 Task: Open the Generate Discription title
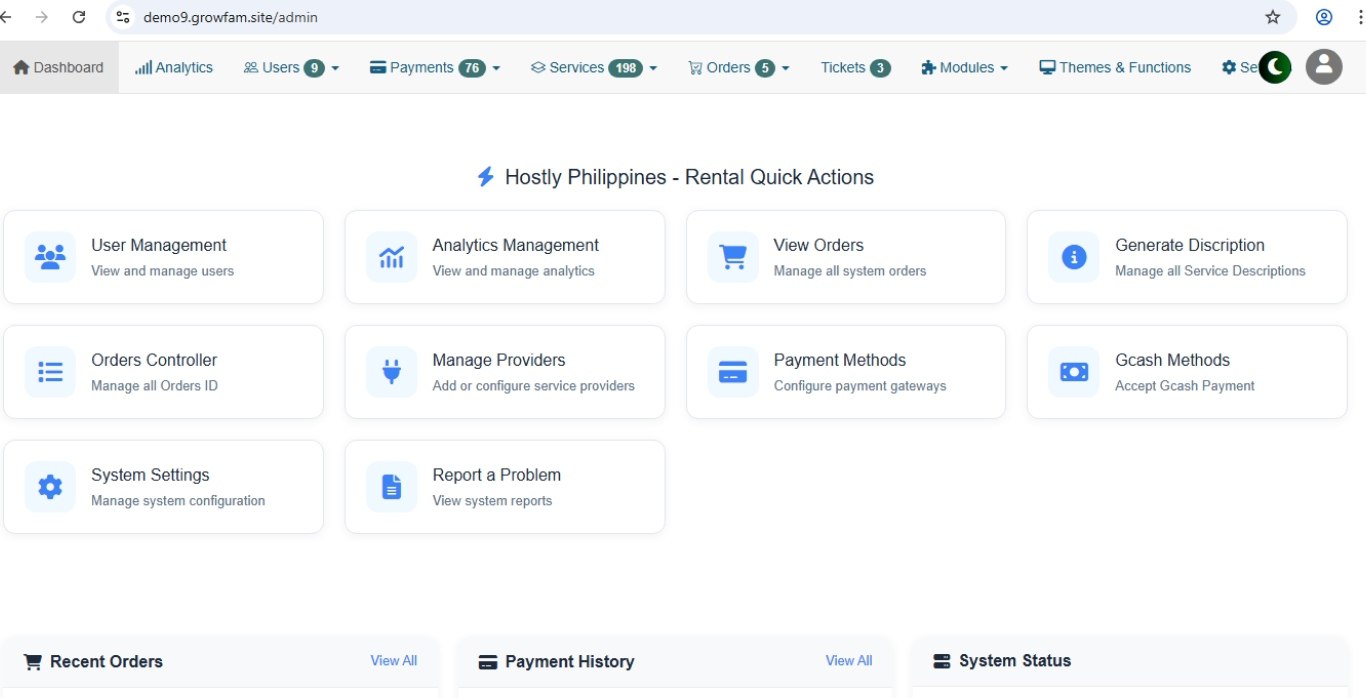pyautogui.click(x=1190, y=245)
